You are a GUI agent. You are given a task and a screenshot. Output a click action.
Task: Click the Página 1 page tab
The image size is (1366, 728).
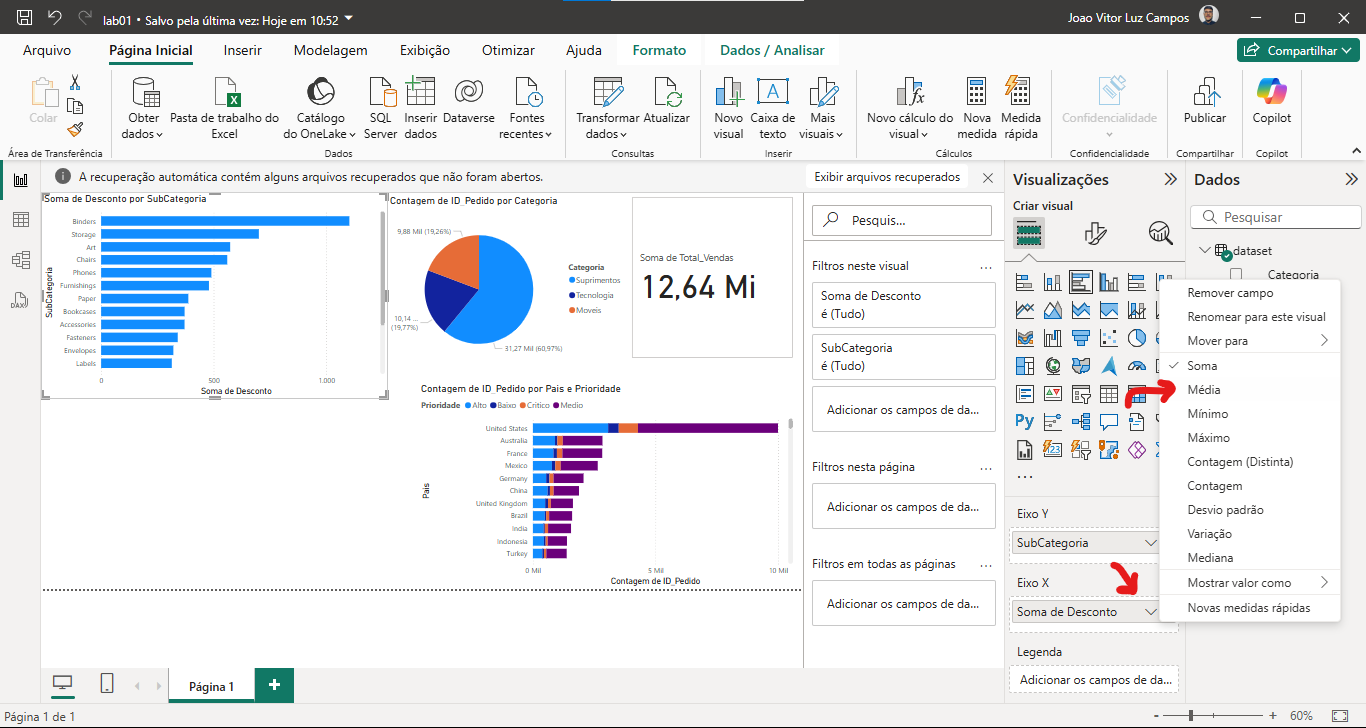pos(211,686)
